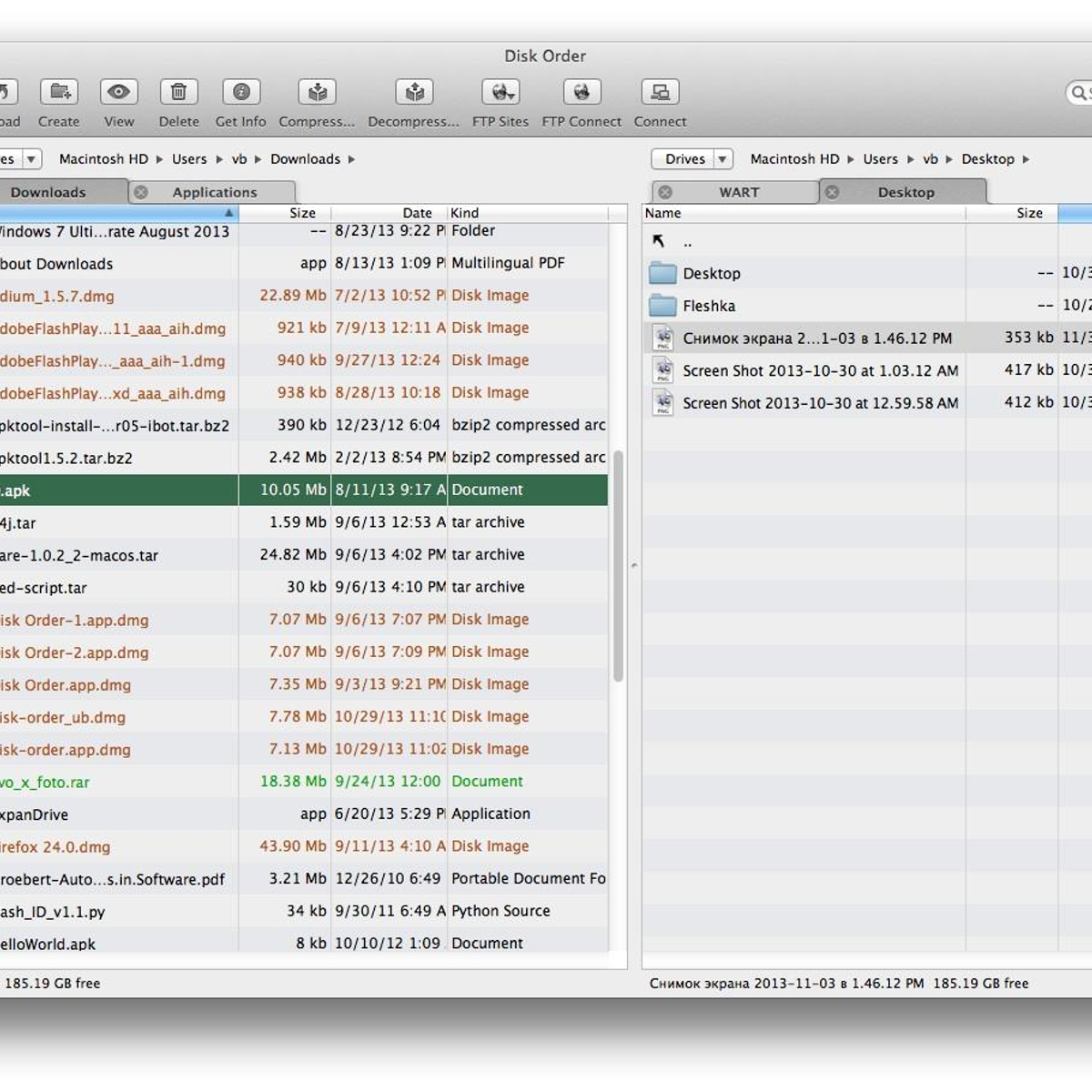The height and width of the screenshot is (1092, 1092).
Task: Select the View icon in the toolbar
Action: click(117, 92)
